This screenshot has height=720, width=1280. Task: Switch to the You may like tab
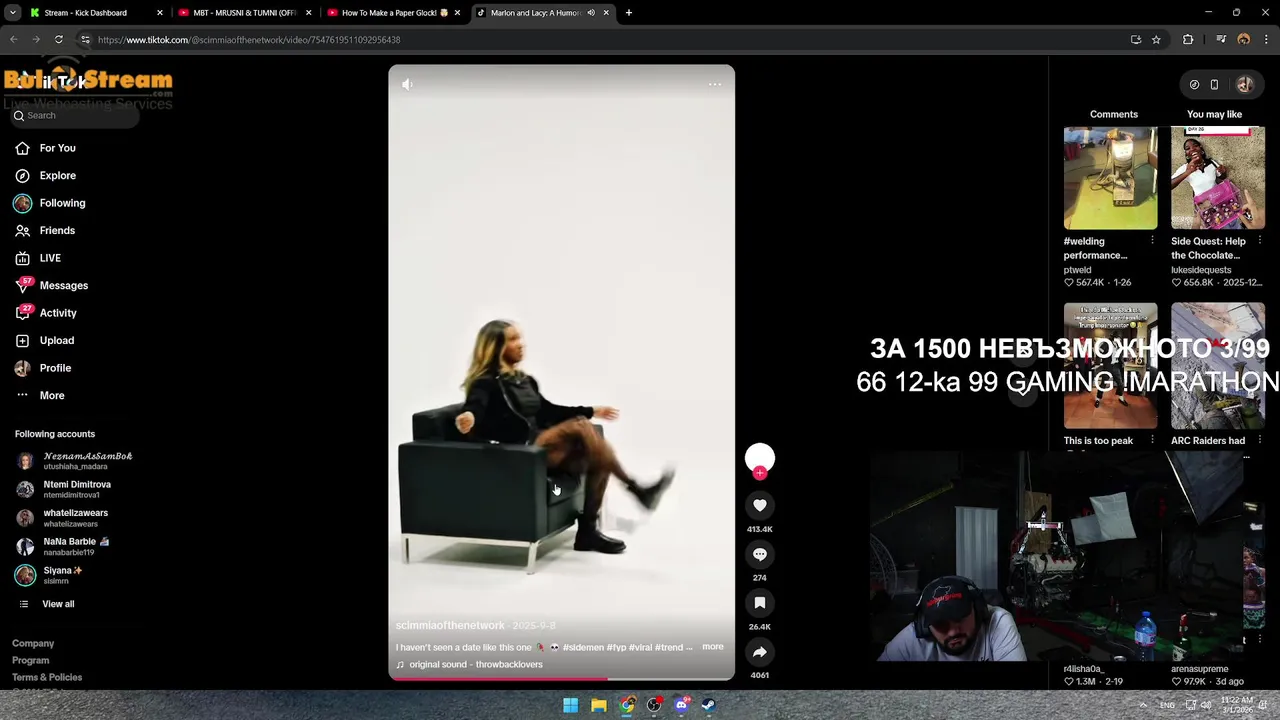(x=1214, y=114)
